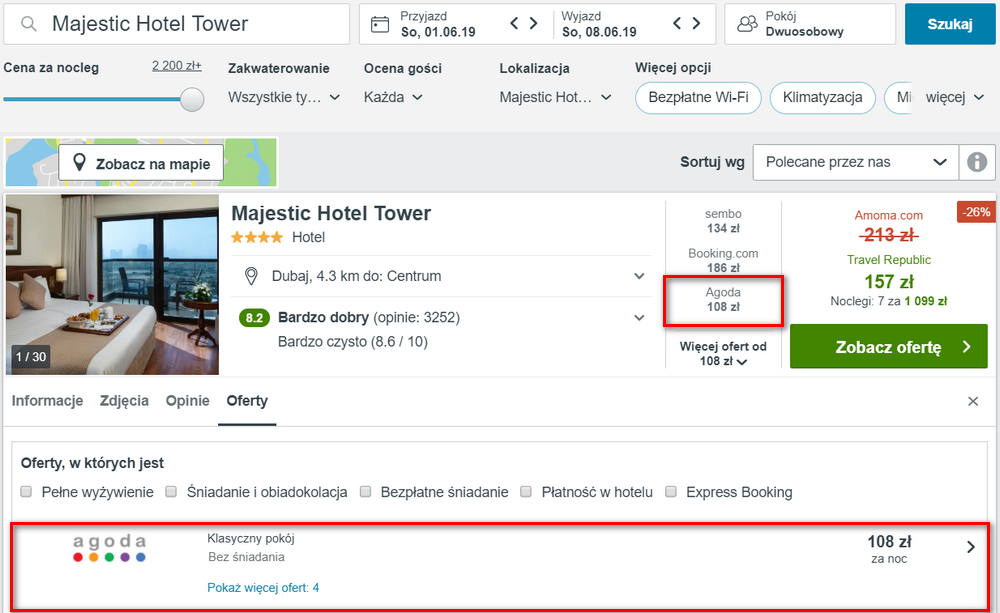Switch to the Informacje tab
The height and width of the screenshot is (613, 1000).
pyautogui.click(x=47, y=401)
